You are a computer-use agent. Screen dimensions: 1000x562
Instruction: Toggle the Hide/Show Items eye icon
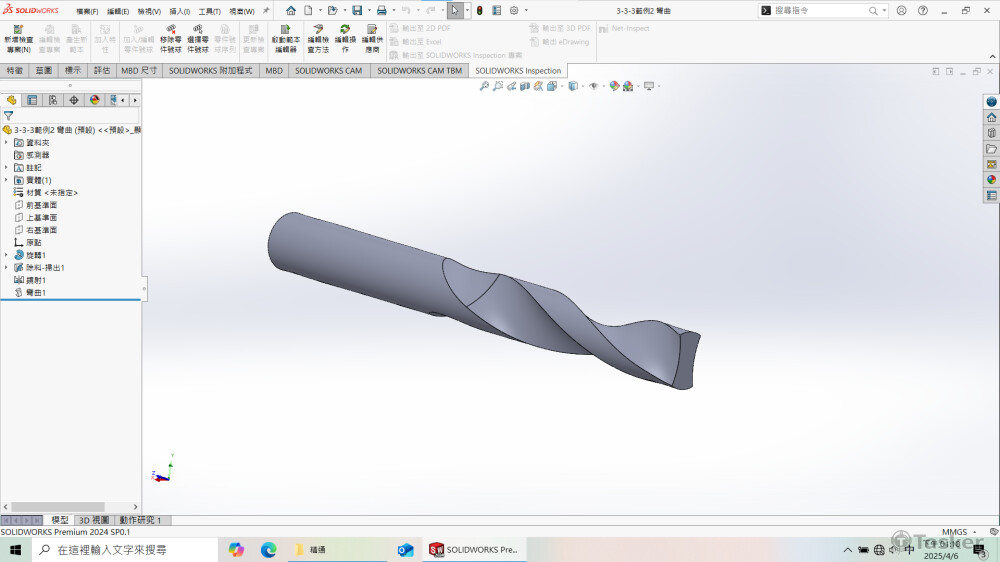point(593,86)
